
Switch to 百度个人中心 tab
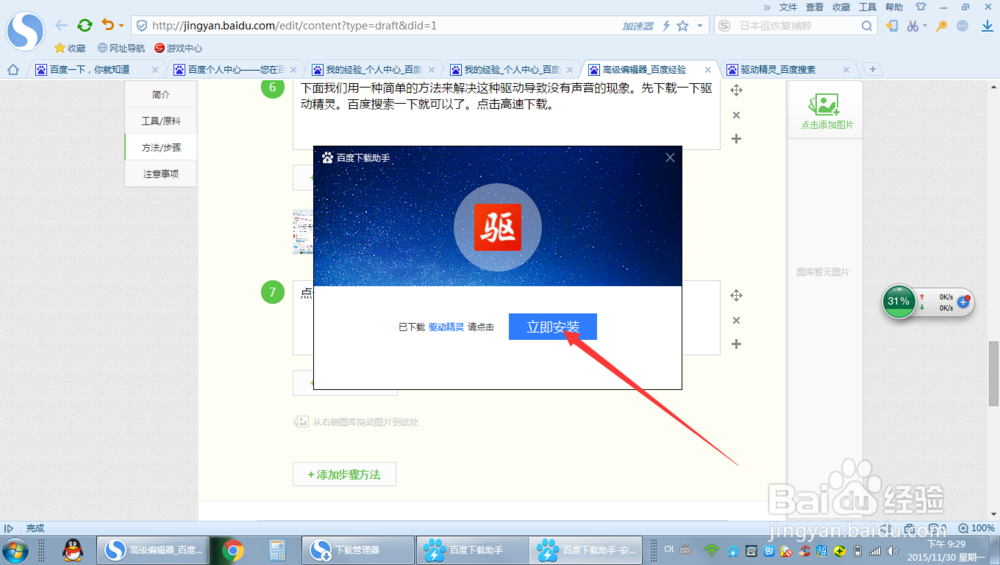[x=235, y=70]
